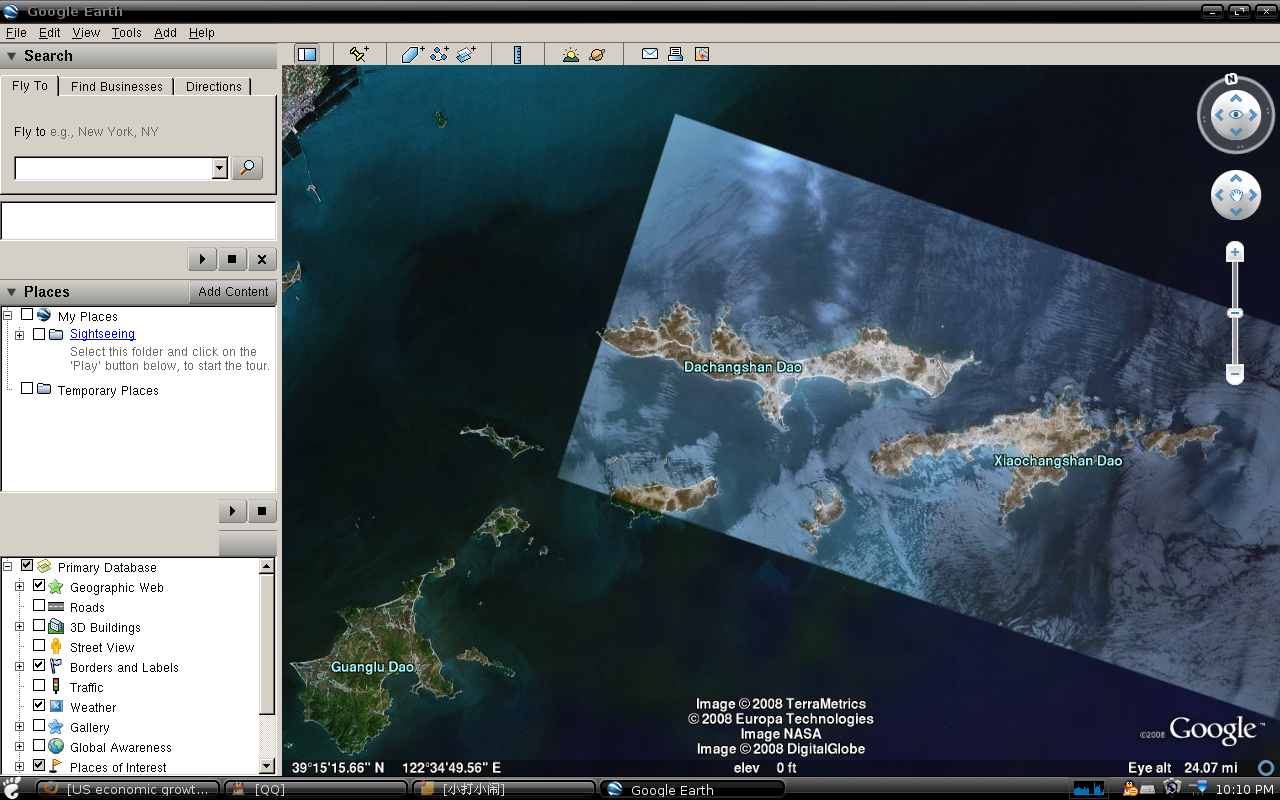Viewport: 1280px width, 800px height.
Task: Click the streaming status indicator beside Eye alt
Action: click(x=1266, y=768)
